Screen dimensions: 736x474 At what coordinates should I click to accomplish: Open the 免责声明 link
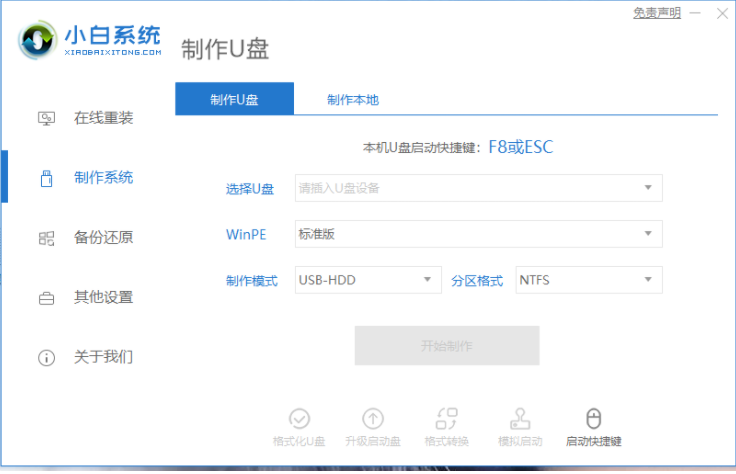coord(657,13)
